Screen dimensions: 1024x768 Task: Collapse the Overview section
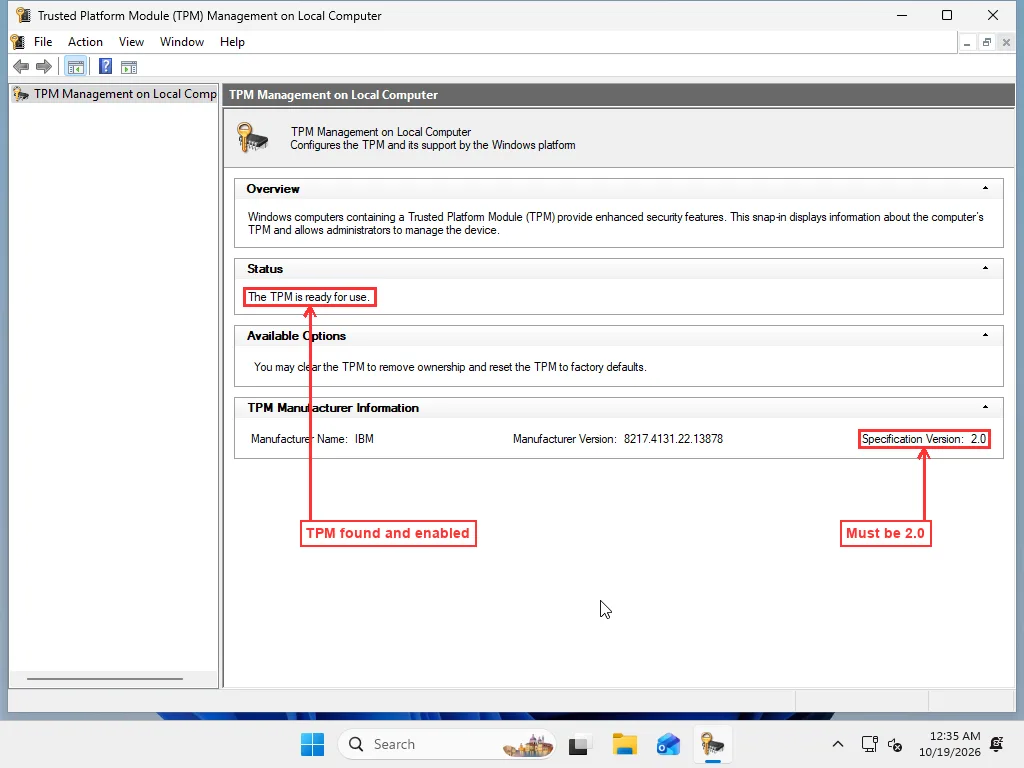[x=985, y=188]
